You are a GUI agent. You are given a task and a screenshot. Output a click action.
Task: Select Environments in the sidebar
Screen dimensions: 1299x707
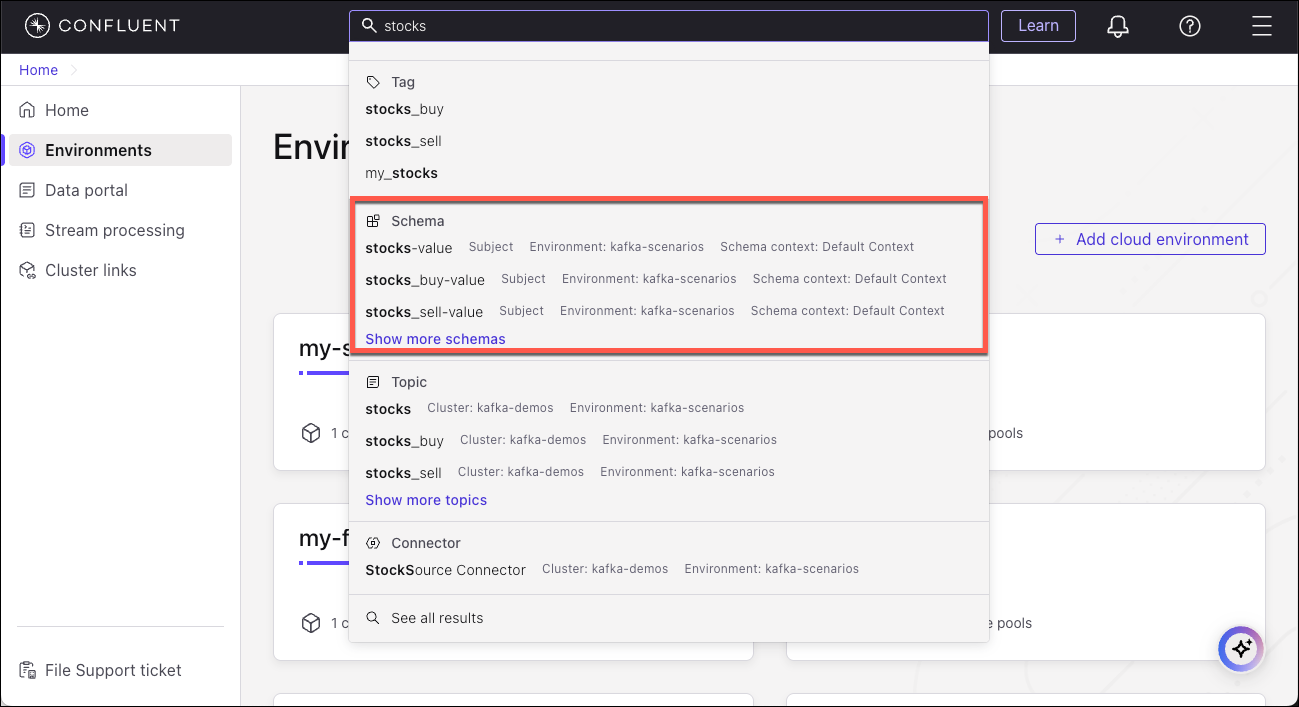[99, 149]
